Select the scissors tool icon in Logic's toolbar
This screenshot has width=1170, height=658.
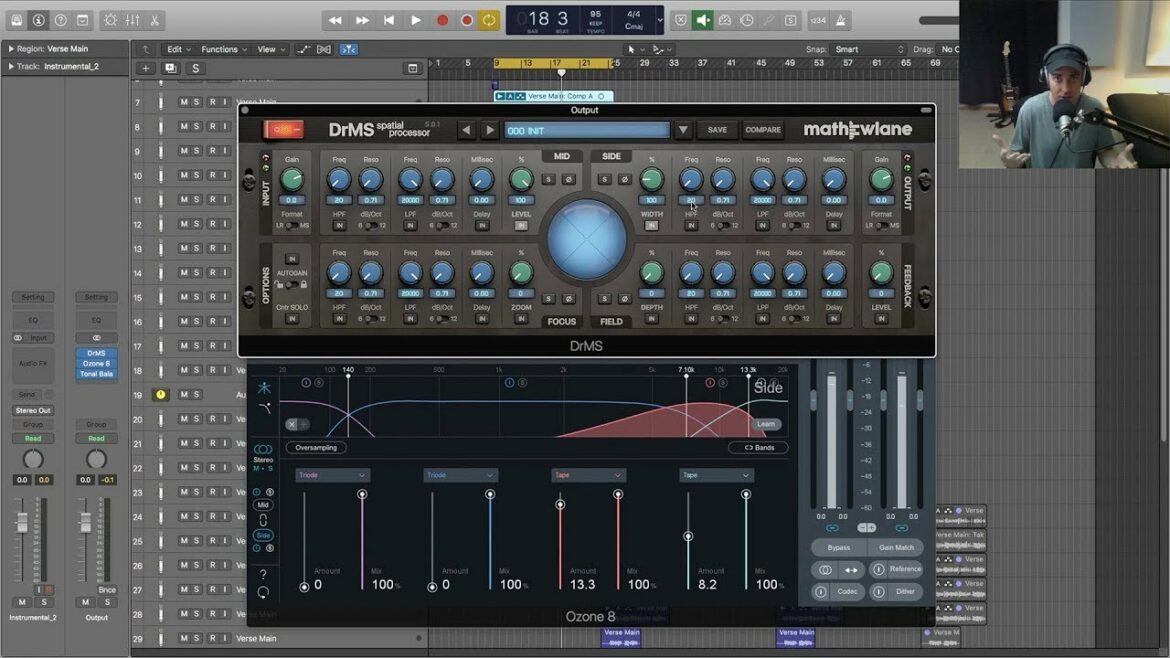(x=154, y=20)
